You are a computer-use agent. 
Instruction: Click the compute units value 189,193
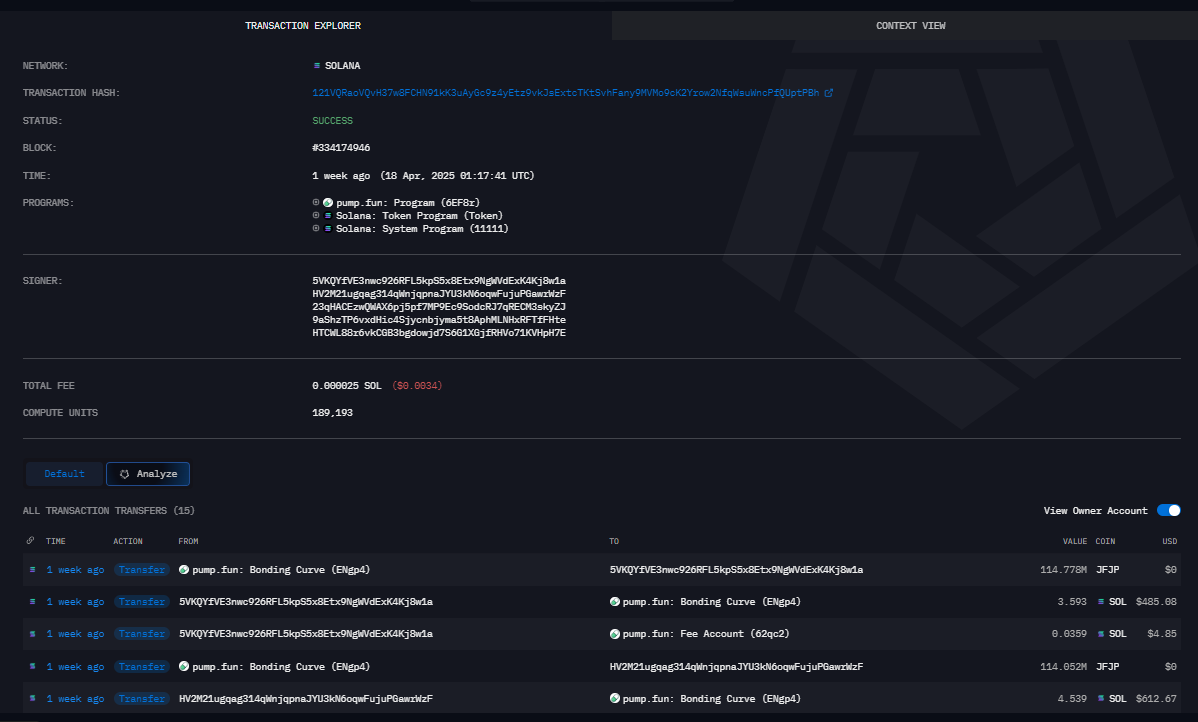332,413
